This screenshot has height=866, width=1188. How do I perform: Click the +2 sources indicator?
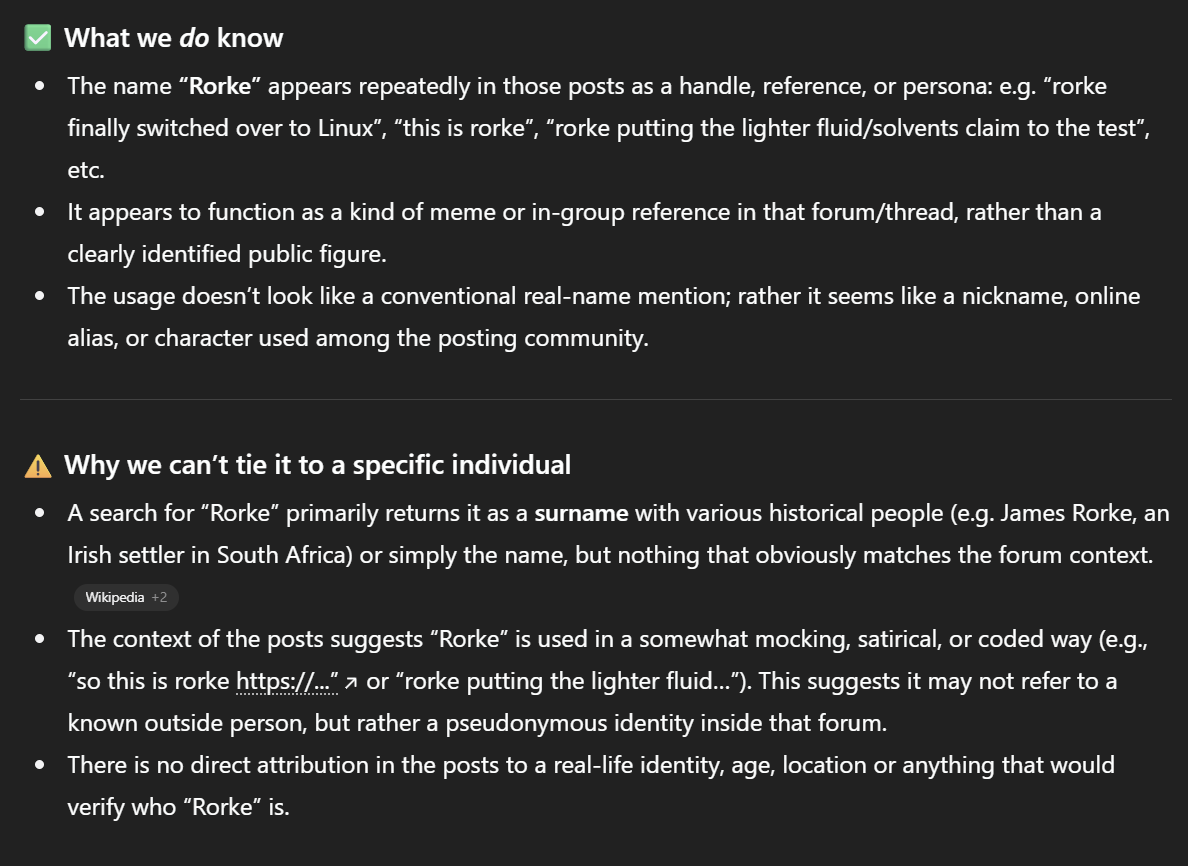159,597
